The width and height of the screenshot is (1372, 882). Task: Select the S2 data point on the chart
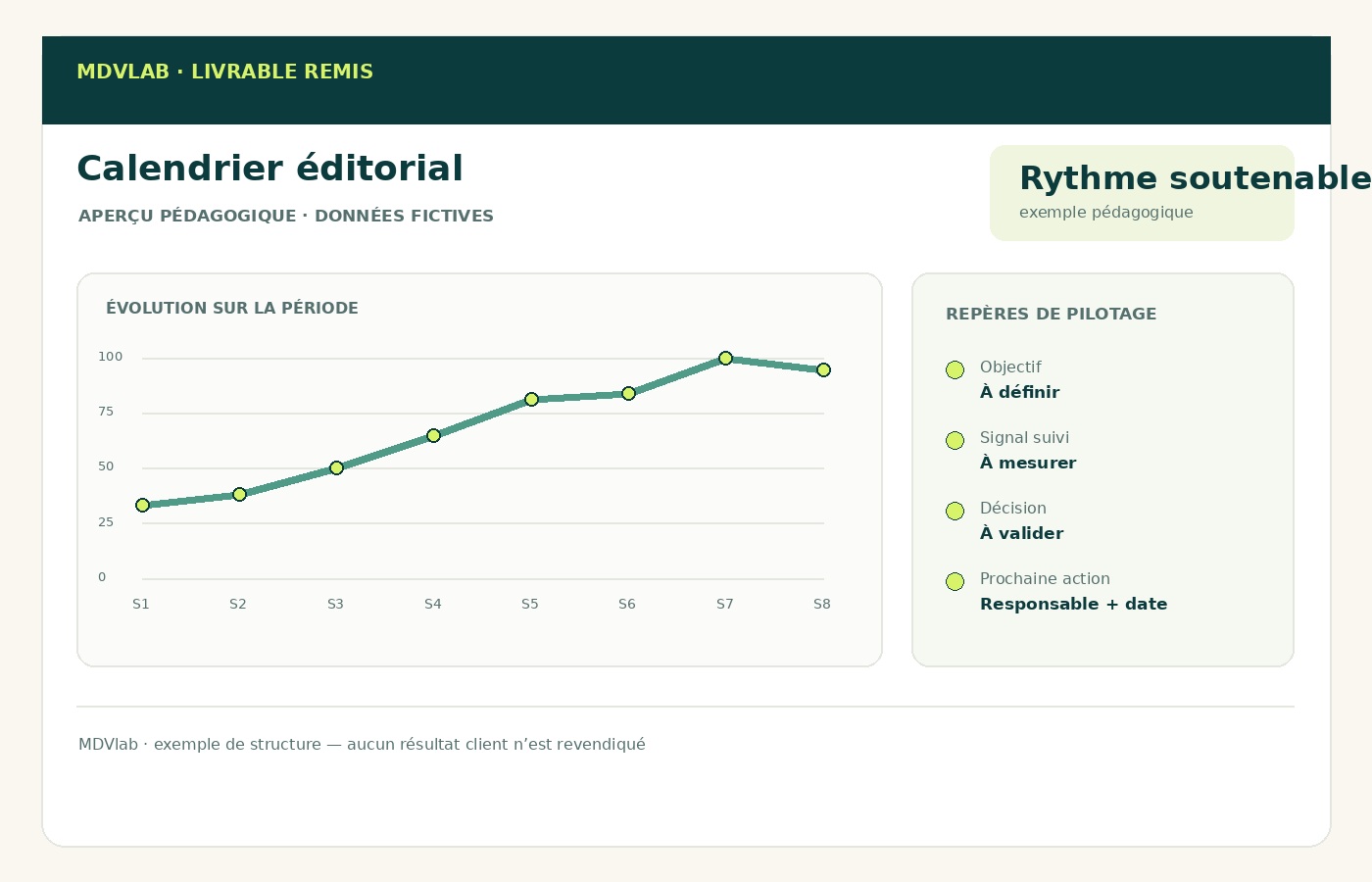pyautogui.click(x=239, y=494)
